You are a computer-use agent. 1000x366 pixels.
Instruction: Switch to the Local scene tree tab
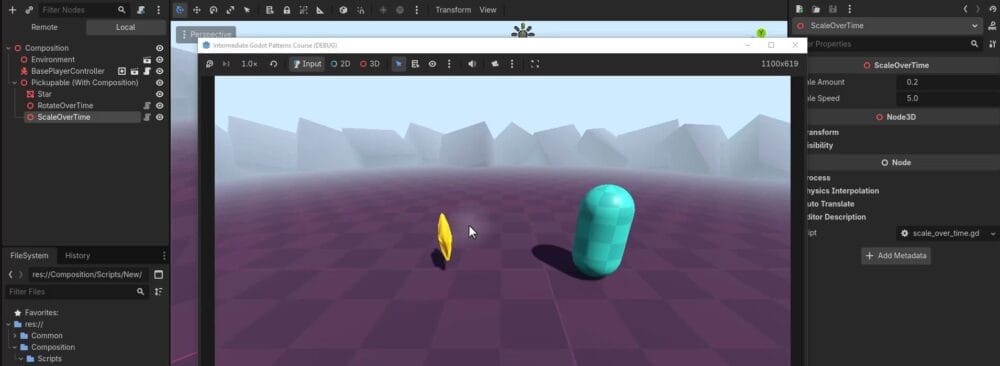pos(126,27)
